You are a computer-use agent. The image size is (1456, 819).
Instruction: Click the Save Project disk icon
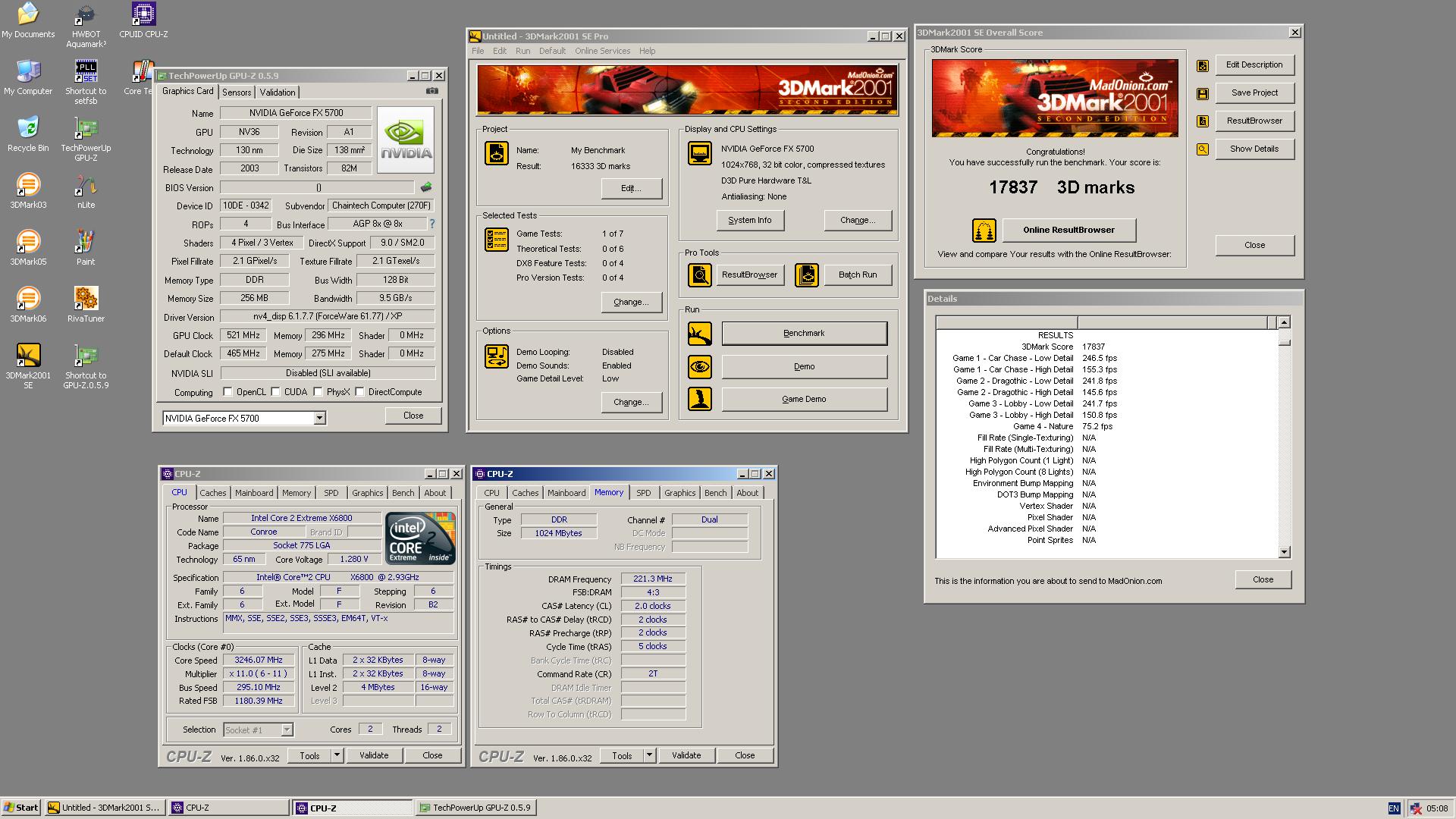(1203, 94)
